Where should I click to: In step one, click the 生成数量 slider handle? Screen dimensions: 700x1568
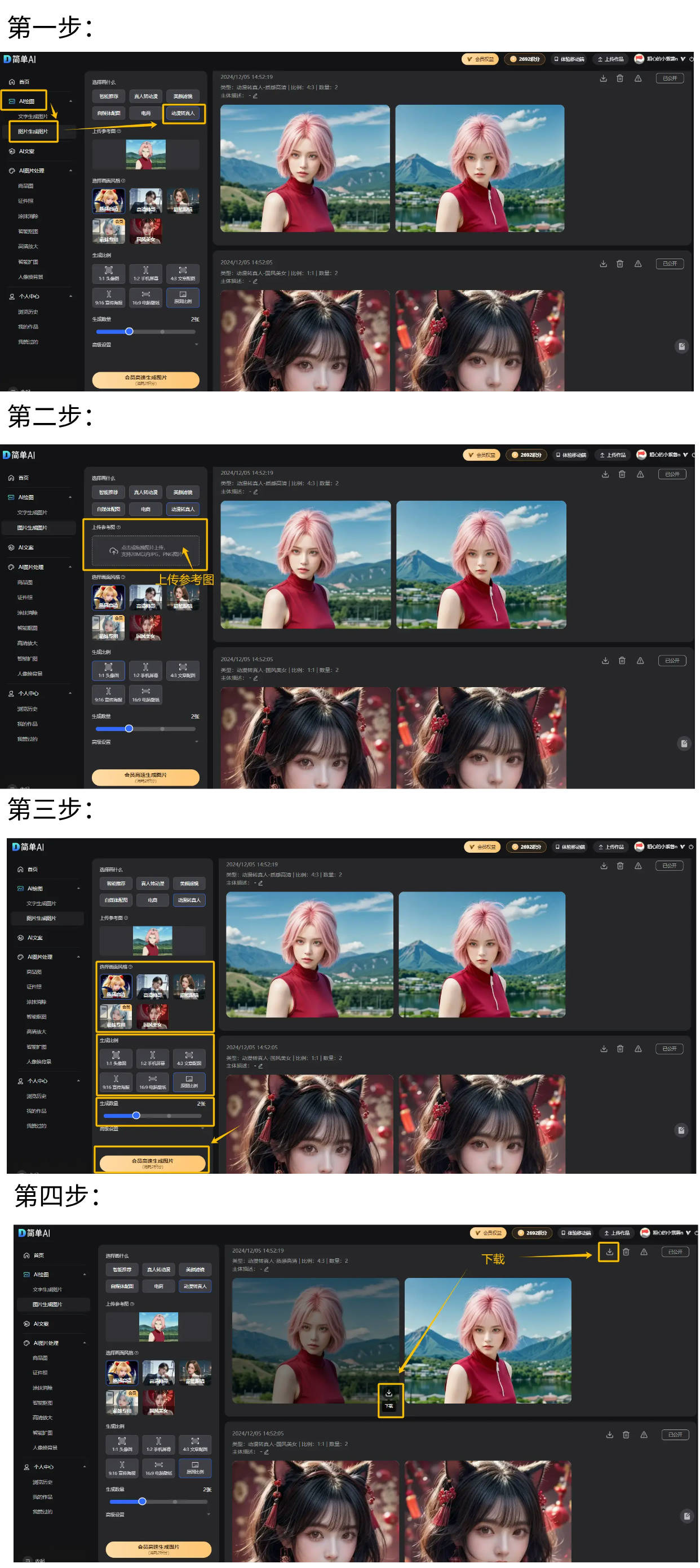point(129,331)
